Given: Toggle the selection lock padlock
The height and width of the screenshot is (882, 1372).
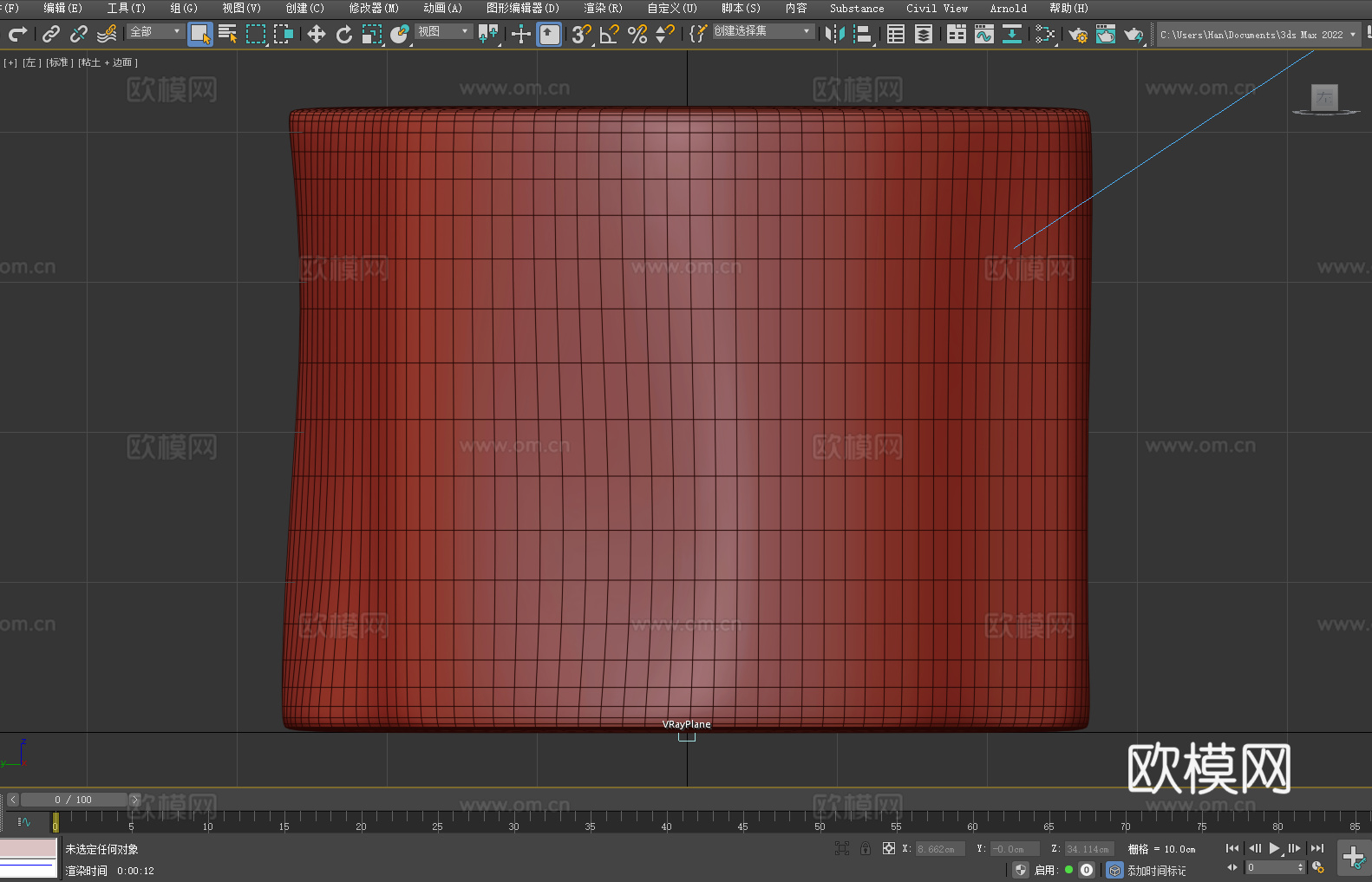Looking at the screenshot, I should pos(866,849).
